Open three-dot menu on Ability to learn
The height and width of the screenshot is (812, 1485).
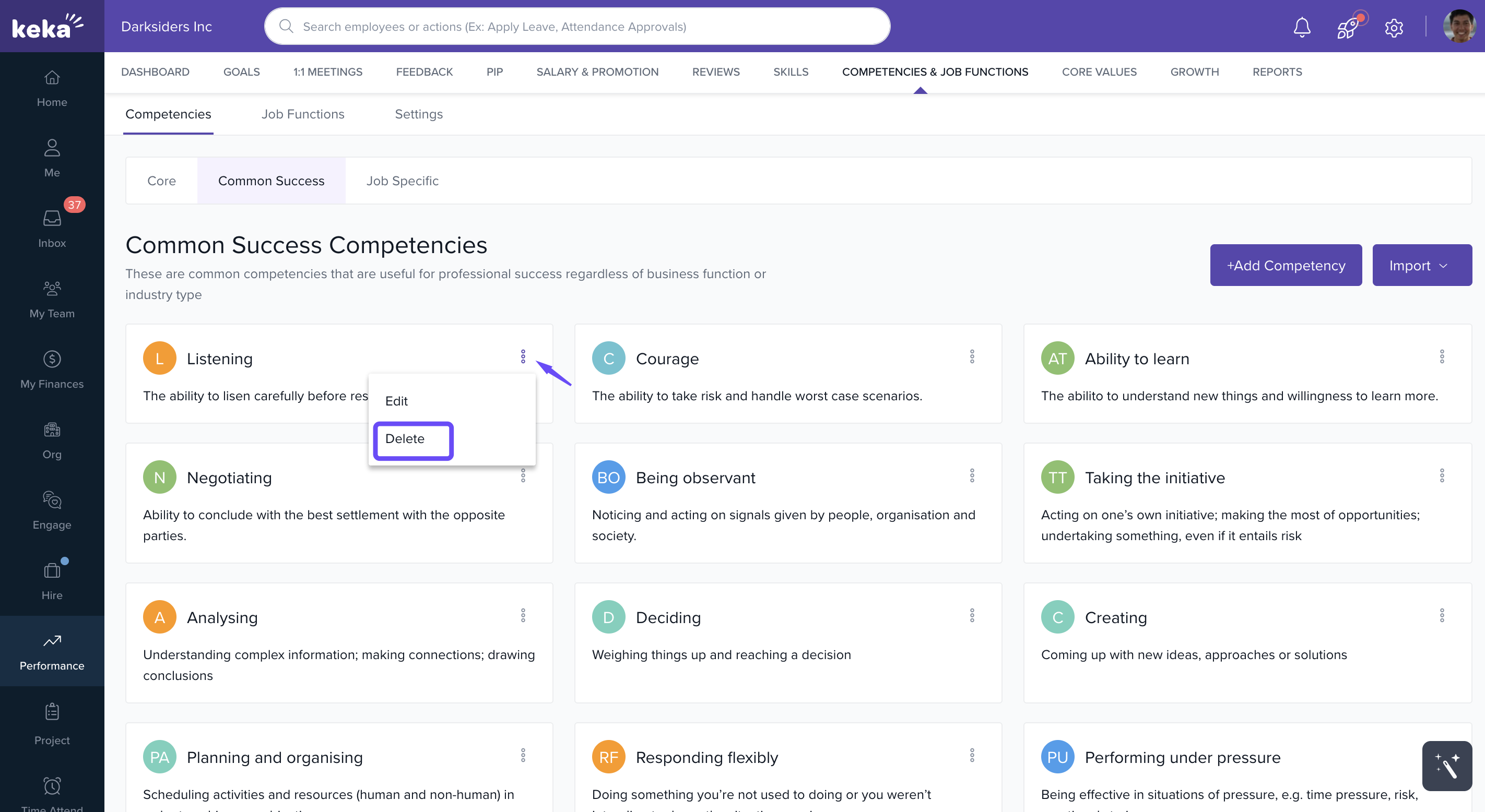point(1442,357)
